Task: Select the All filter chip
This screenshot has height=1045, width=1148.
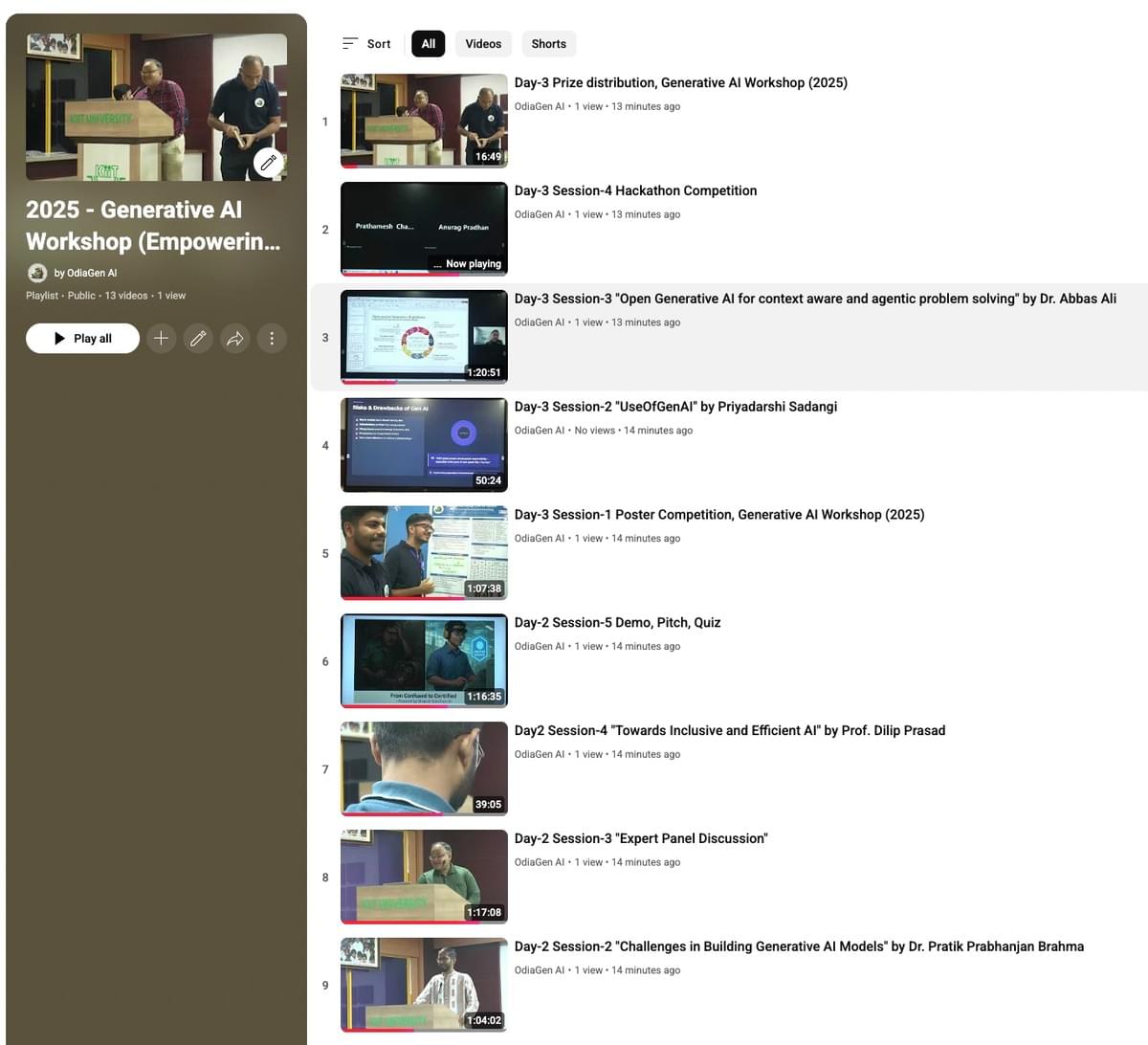Action: pyautogui.click(x=429, y=44)
